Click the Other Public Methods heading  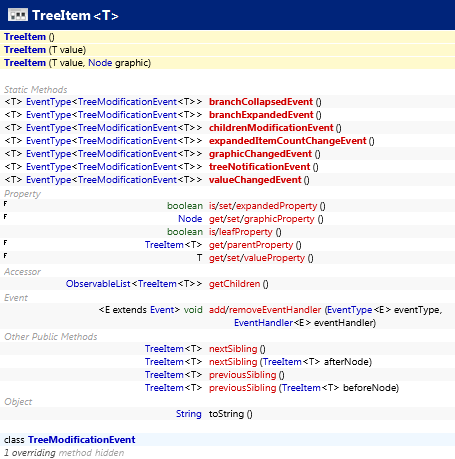click(51, 337)
